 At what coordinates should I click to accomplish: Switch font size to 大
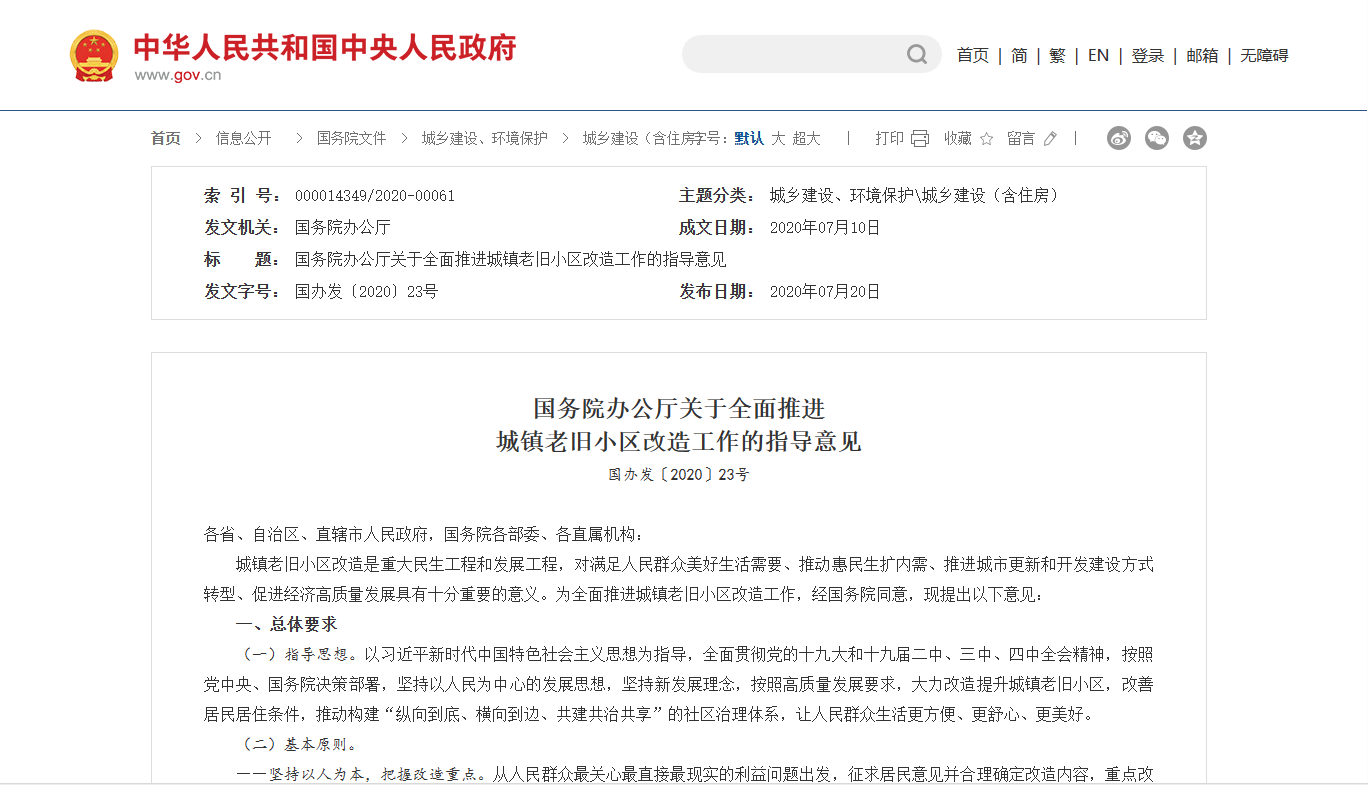coord(778,139)
